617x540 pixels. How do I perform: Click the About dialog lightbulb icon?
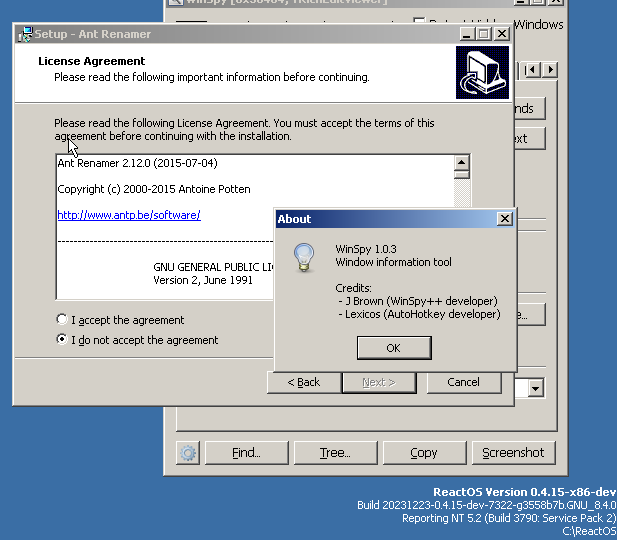(304, 257)
